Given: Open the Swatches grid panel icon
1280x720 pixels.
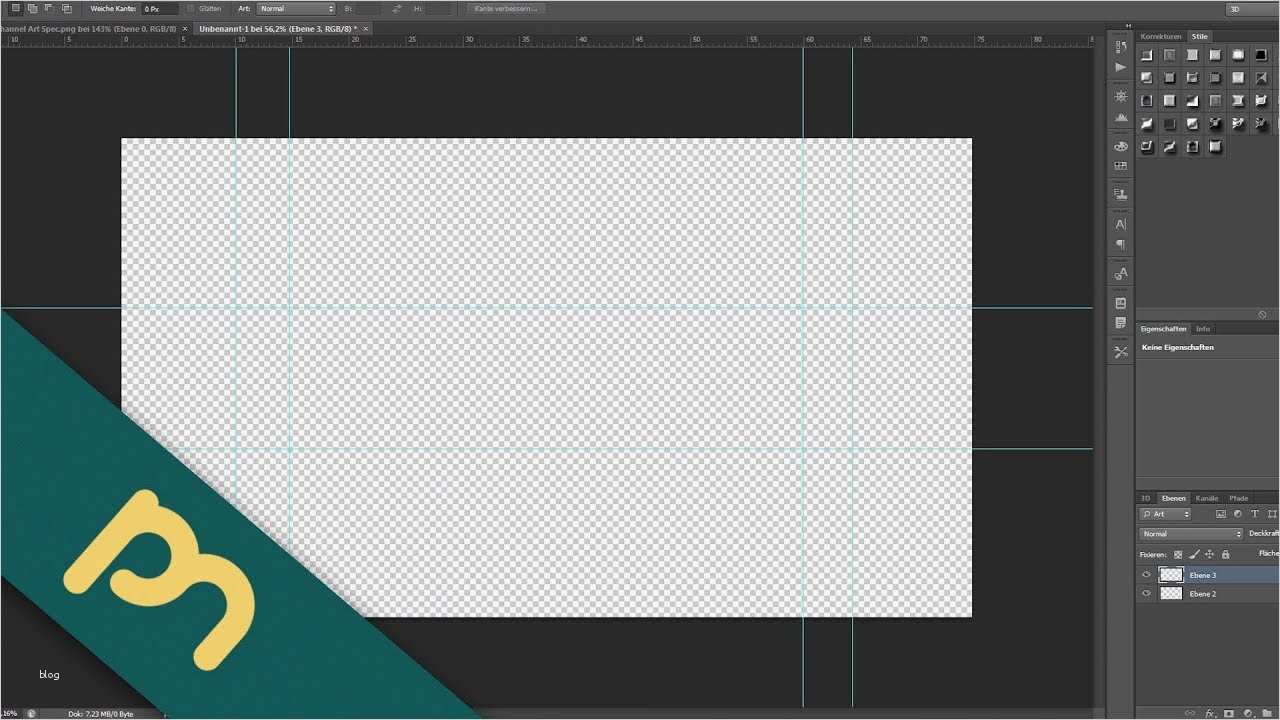Looking at the screenshot, I should [1121, 166].
